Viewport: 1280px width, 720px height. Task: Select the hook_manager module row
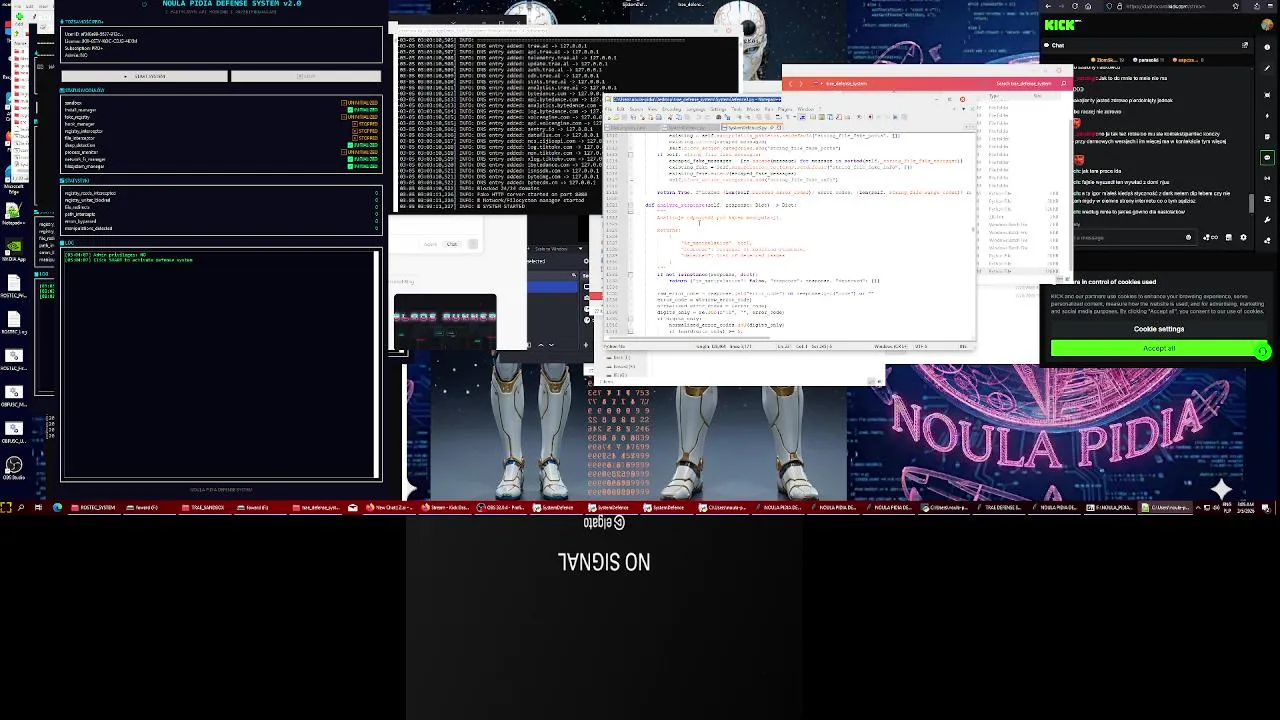tap(221, 124)
